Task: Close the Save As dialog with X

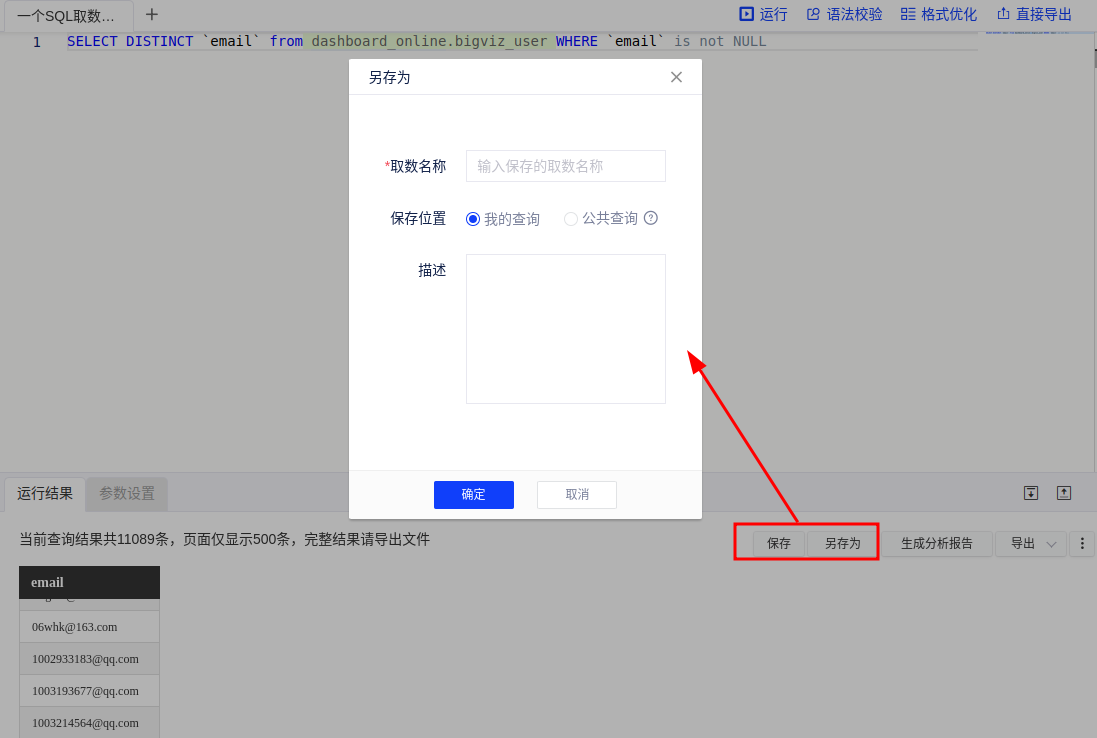Action: (676, 77)
